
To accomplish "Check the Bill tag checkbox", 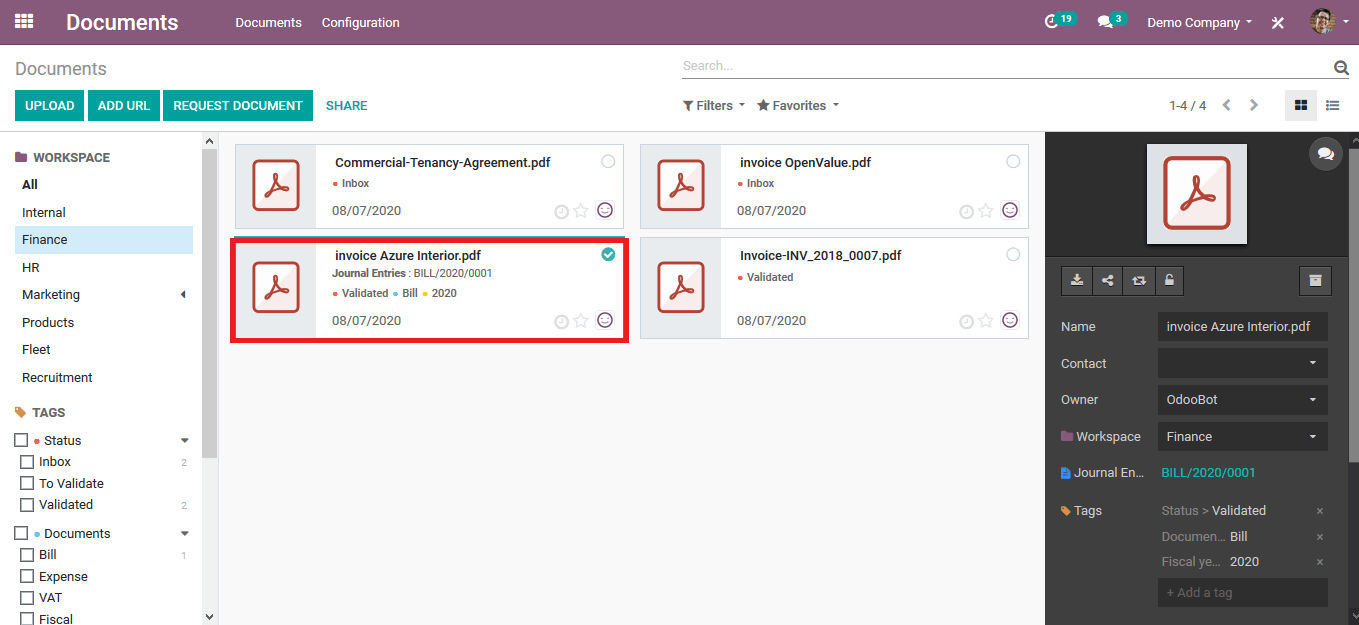I will 28,555.
